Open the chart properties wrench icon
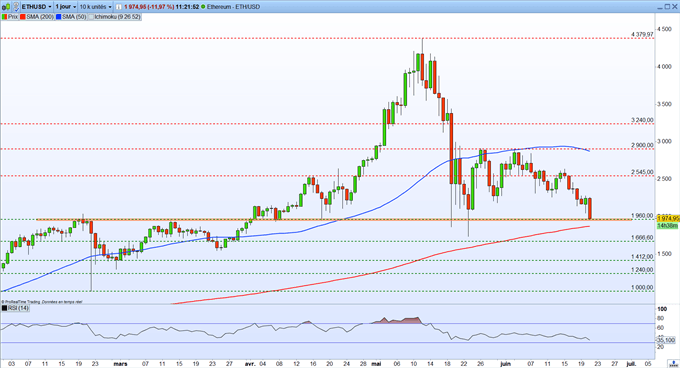The height and width of the screenshot is (368, 680). click(x=16, y=7)
